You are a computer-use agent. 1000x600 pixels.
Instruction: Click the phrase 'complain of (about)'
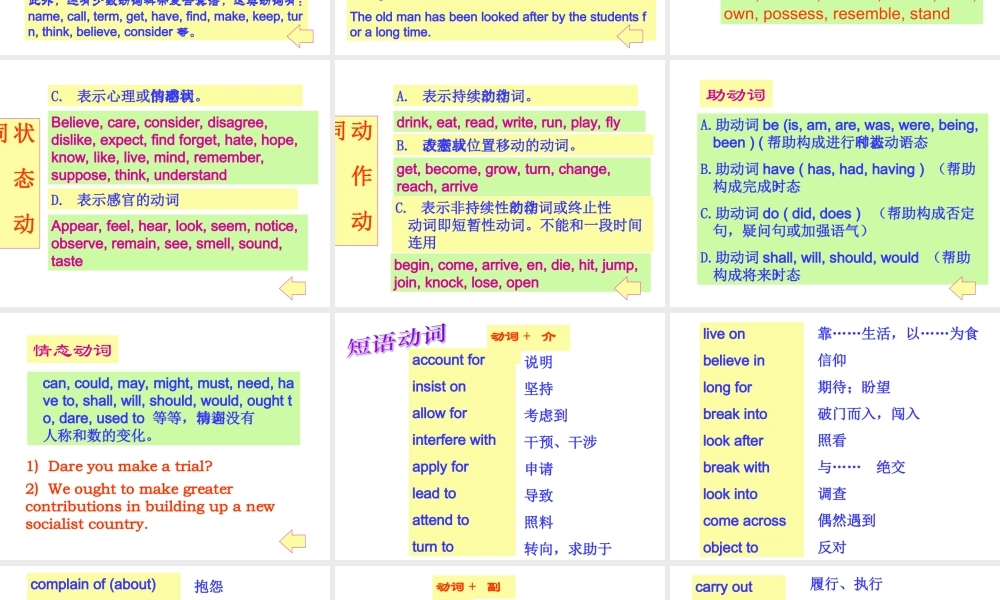pyautogui.click(x=93, y=585)
